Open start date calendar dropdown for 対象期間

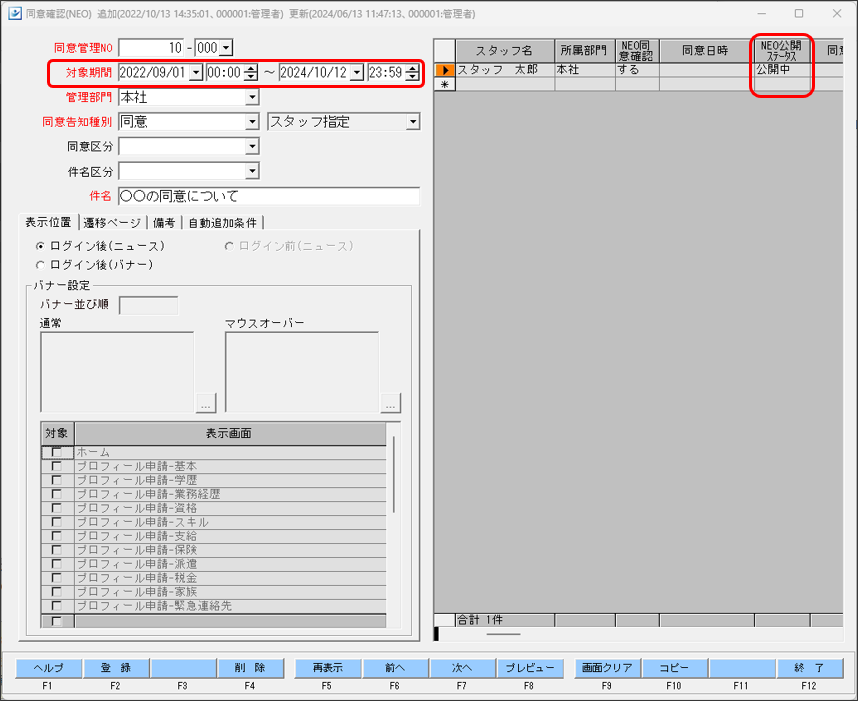click(196, 73)
